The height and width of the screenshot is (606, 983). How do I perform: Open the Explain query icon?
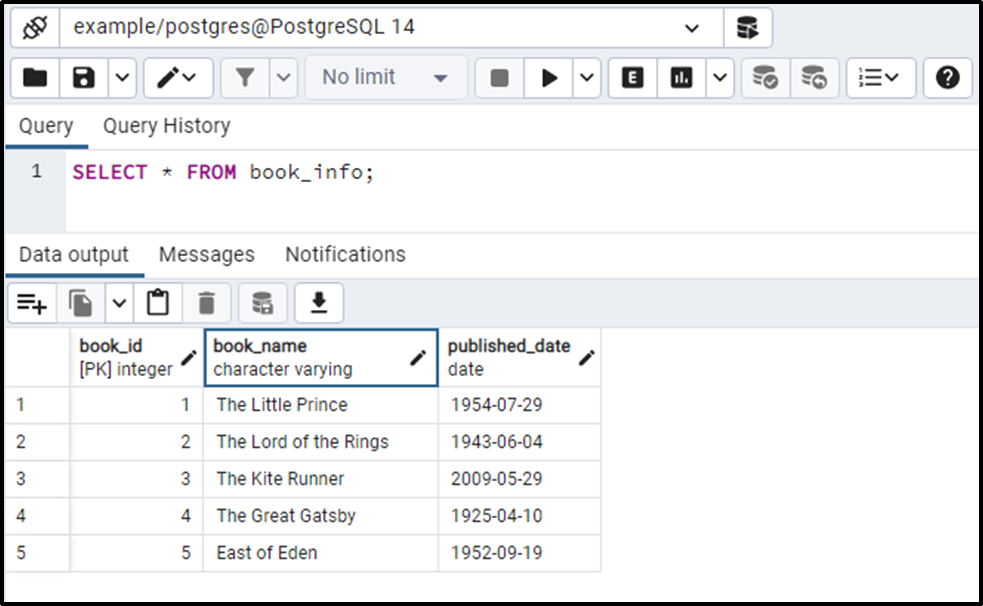(x=631, y=78)
